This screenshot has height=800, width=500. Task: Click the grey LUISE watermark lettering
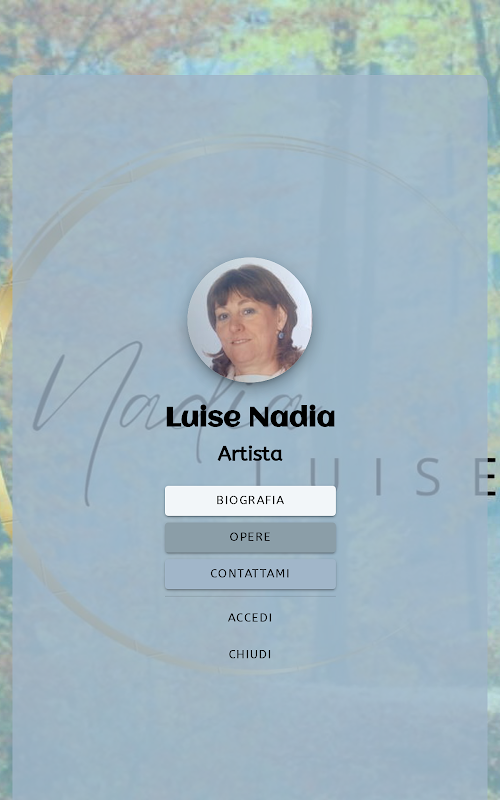click(372, 477)
